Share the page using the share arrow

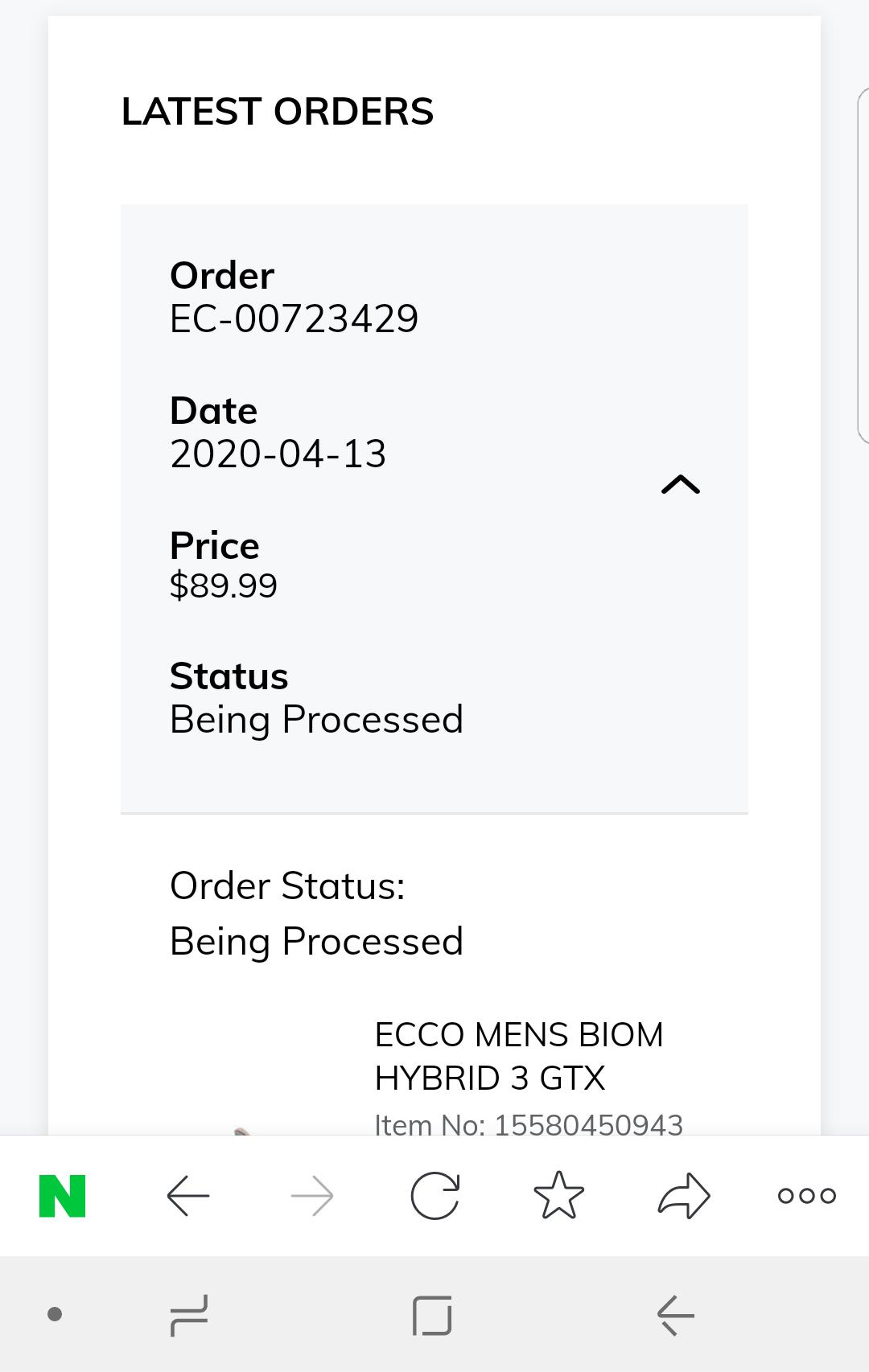(x=684, y=1196)
